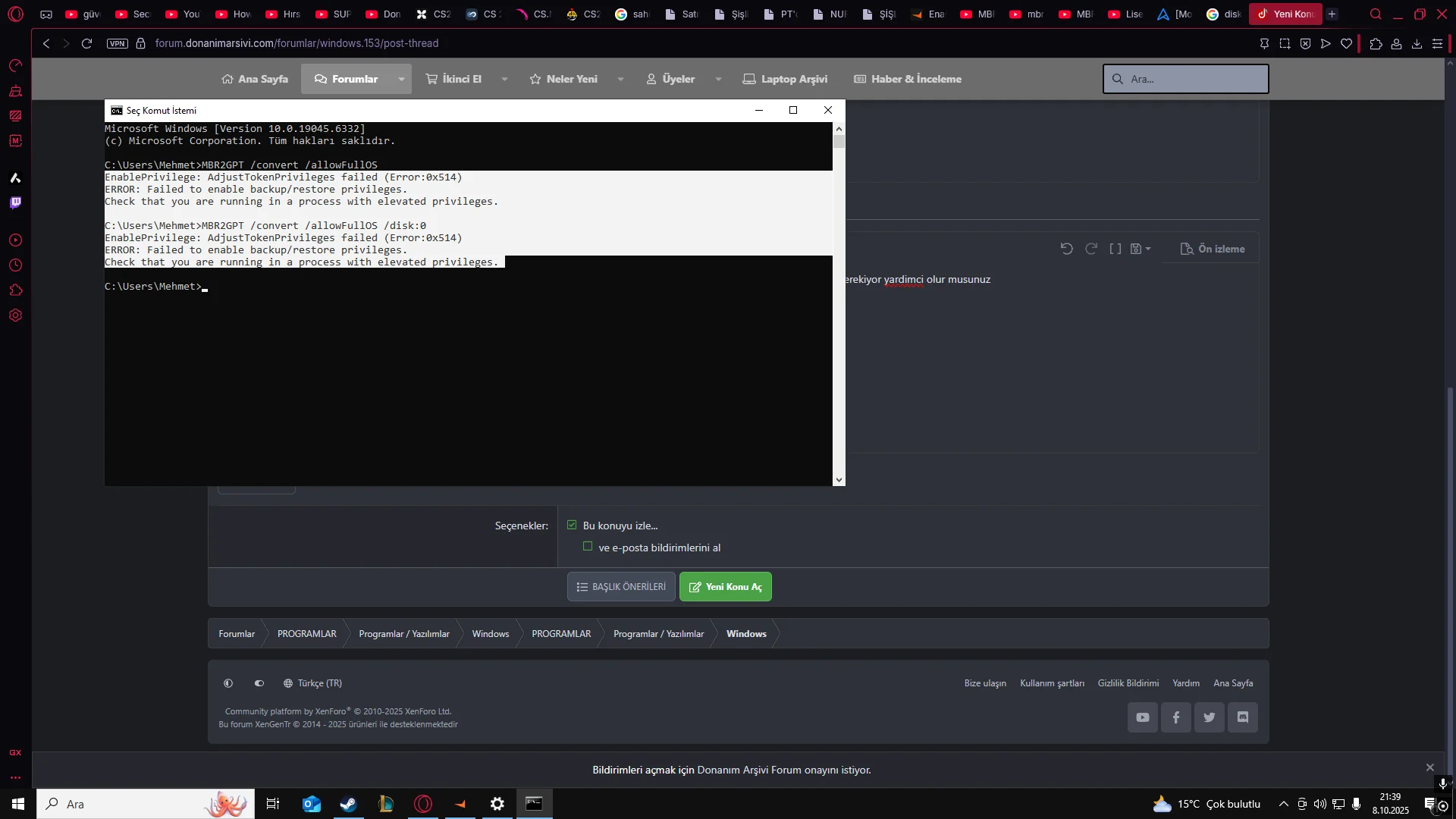The image size is (1456, 819).
Task: Toggle the VPN badge in address bar
Action: pos(117,43)
